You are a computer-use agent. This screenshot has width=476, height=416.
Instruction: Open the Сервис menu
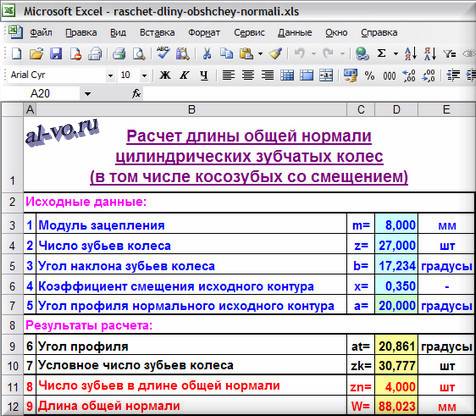coord(249,33)
